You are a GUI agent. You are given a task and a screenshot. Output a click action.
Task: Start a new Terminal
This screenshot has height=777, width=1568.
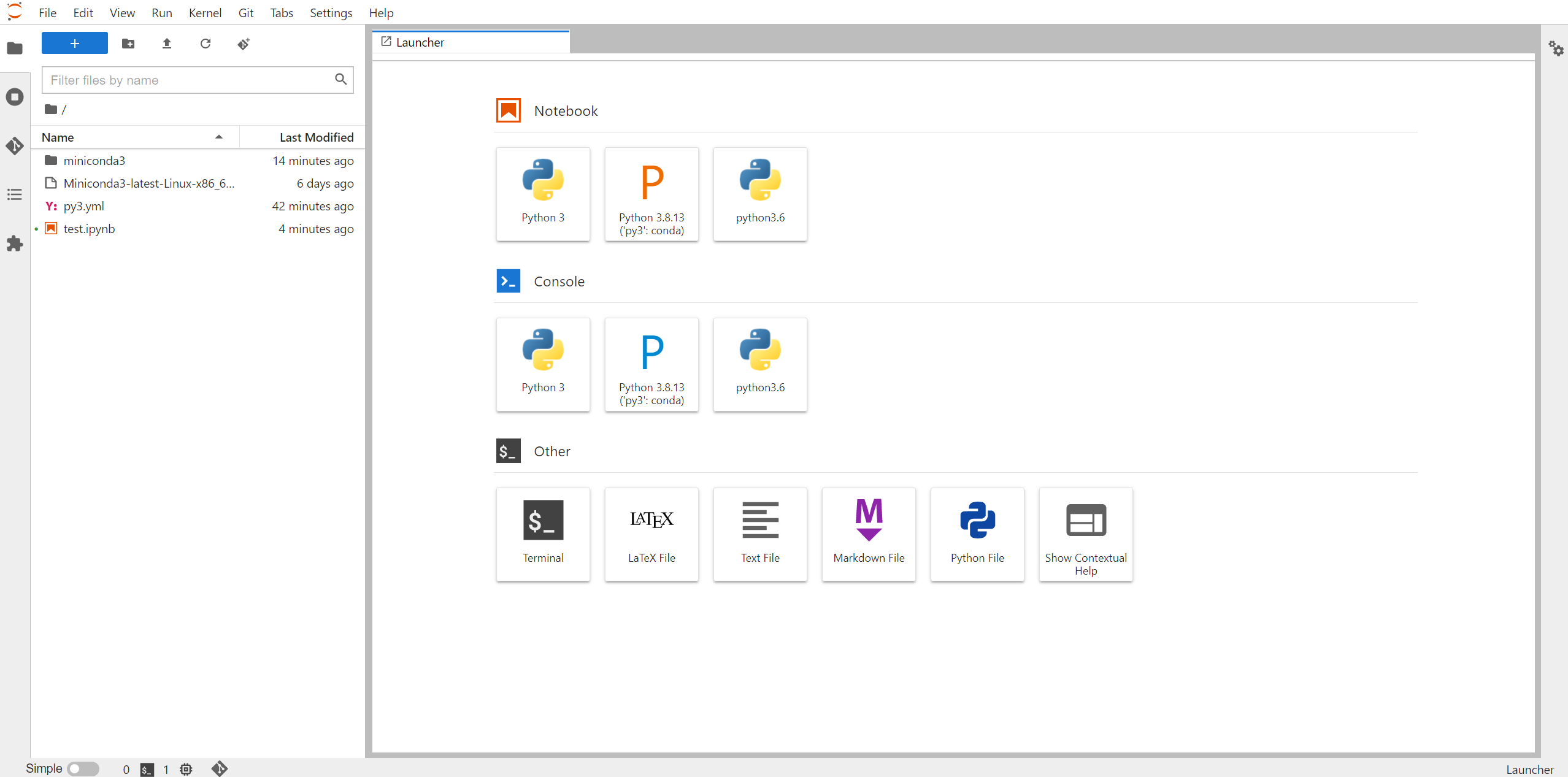tap(543, 534)
